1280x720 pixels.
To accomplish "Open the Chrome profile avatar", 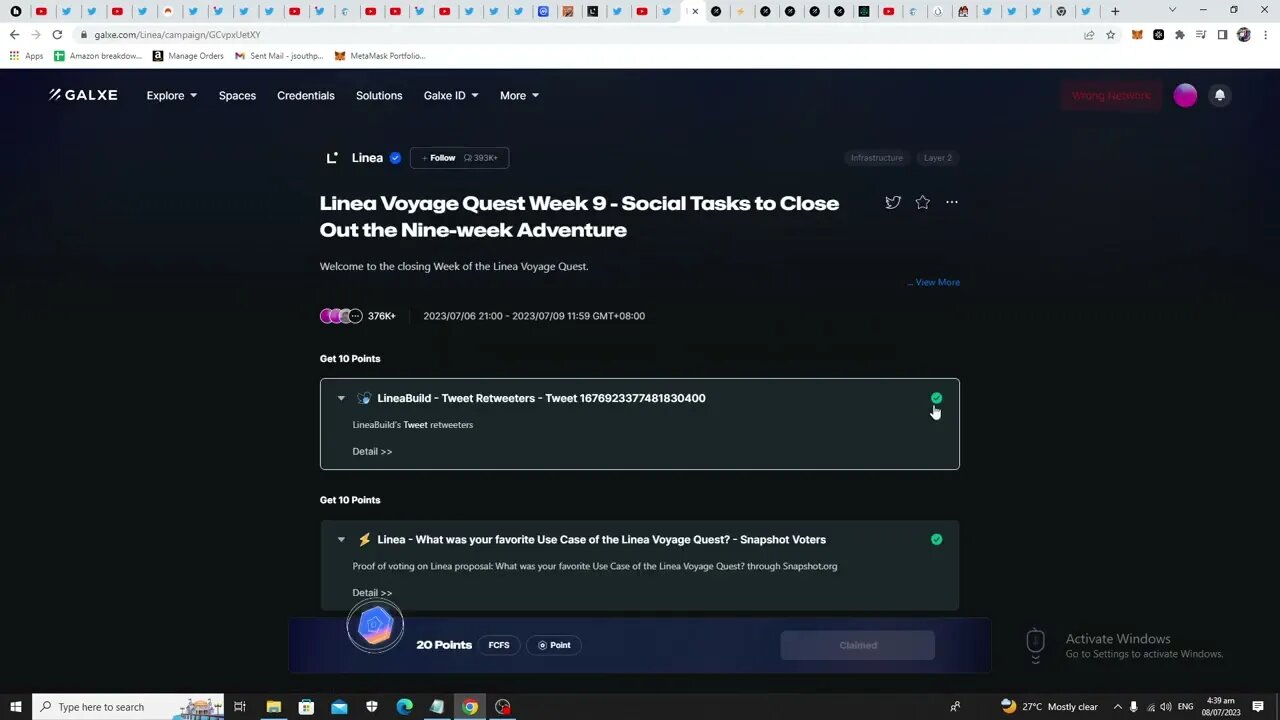I will [1243, 34].
